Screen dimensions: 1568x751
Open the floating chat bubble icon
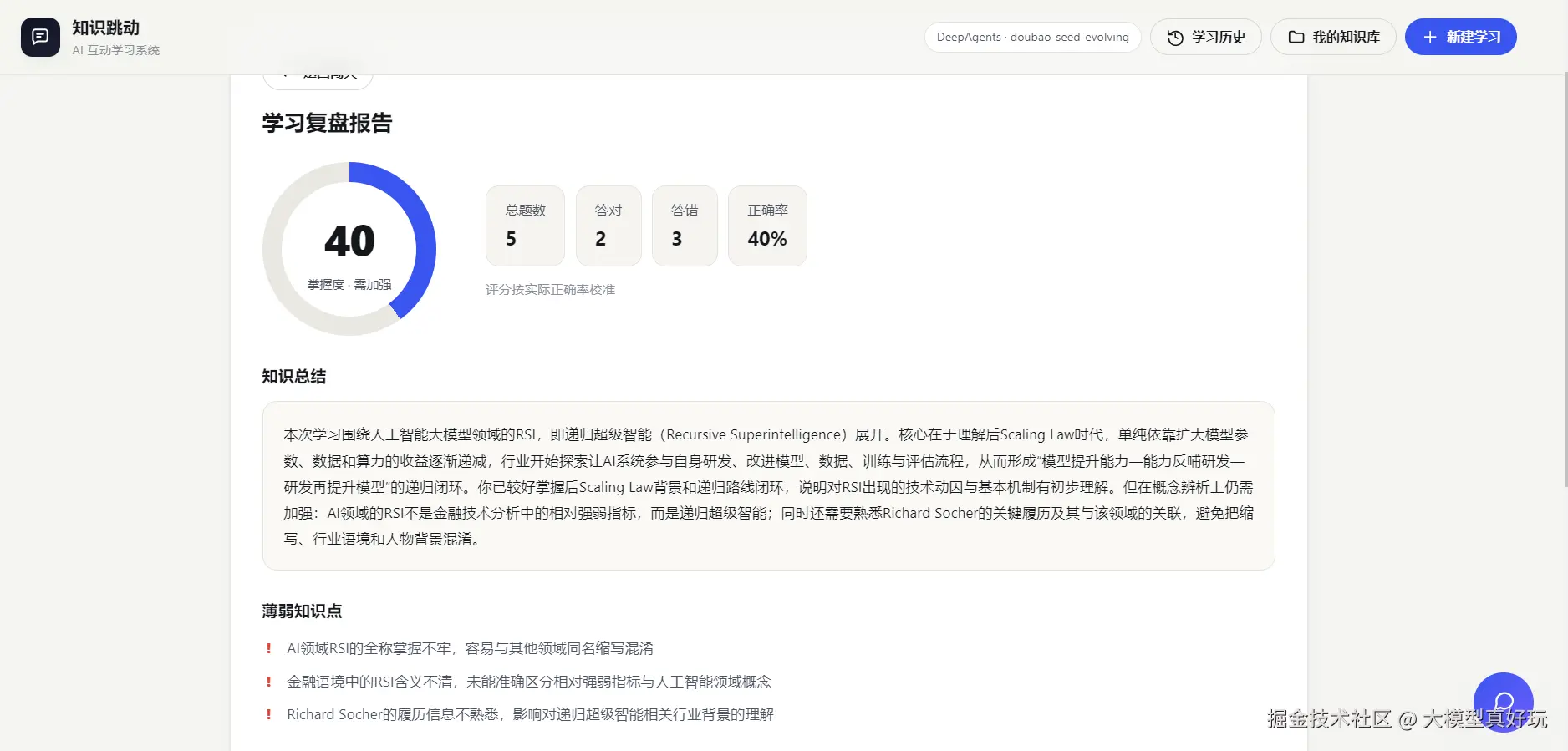coord(1503,703)
